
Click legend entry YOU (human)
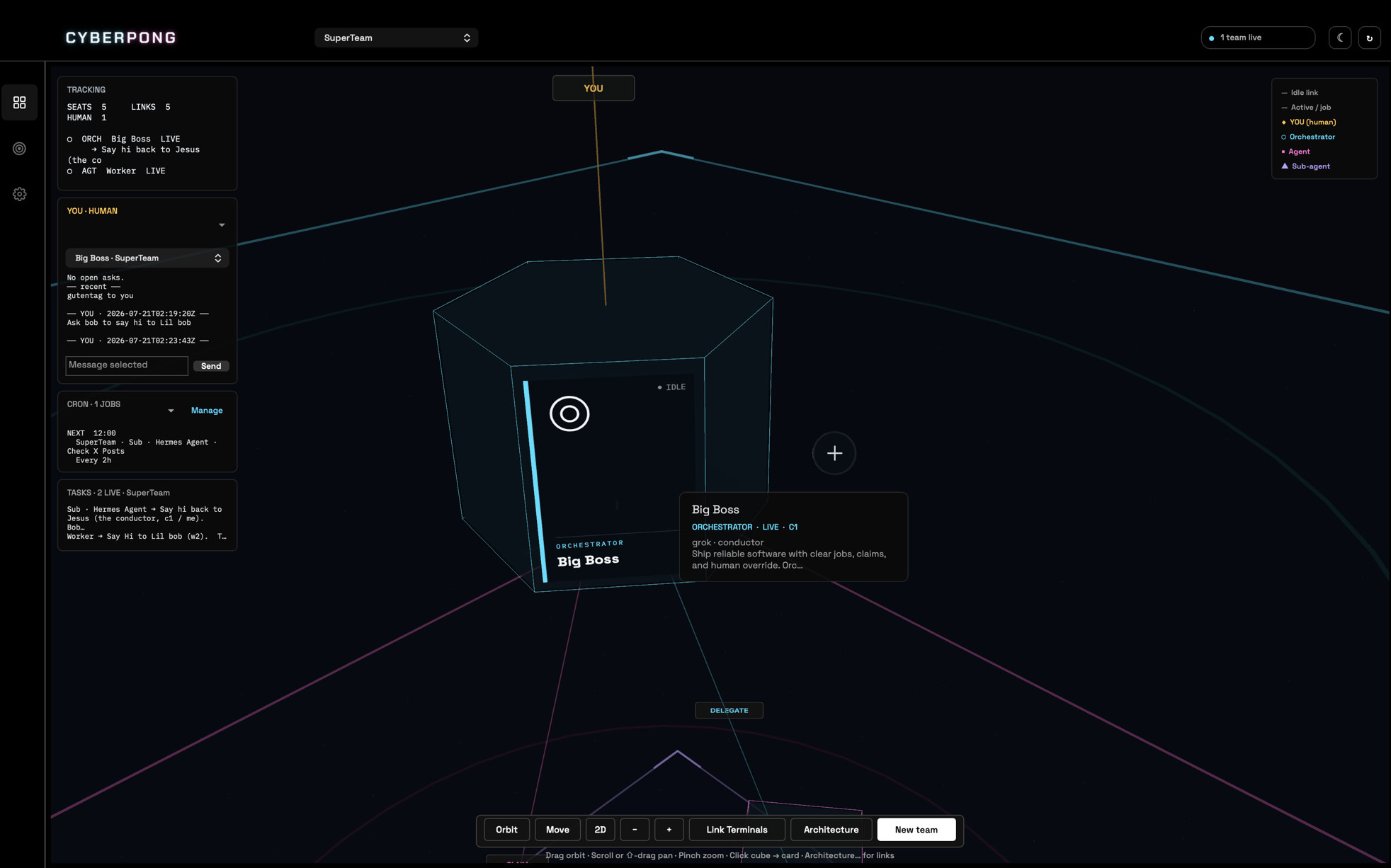coord(1308,122)
